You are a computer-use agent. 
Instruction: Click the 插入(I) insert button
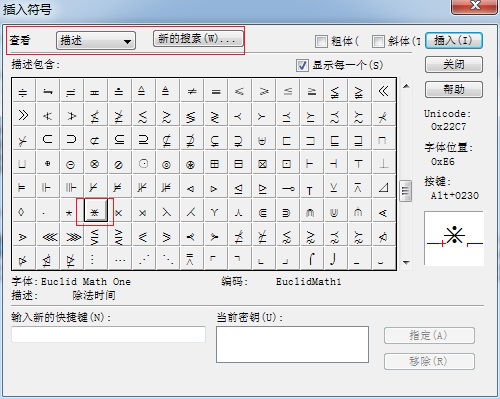pyautogui.click(x=454, y=41)
